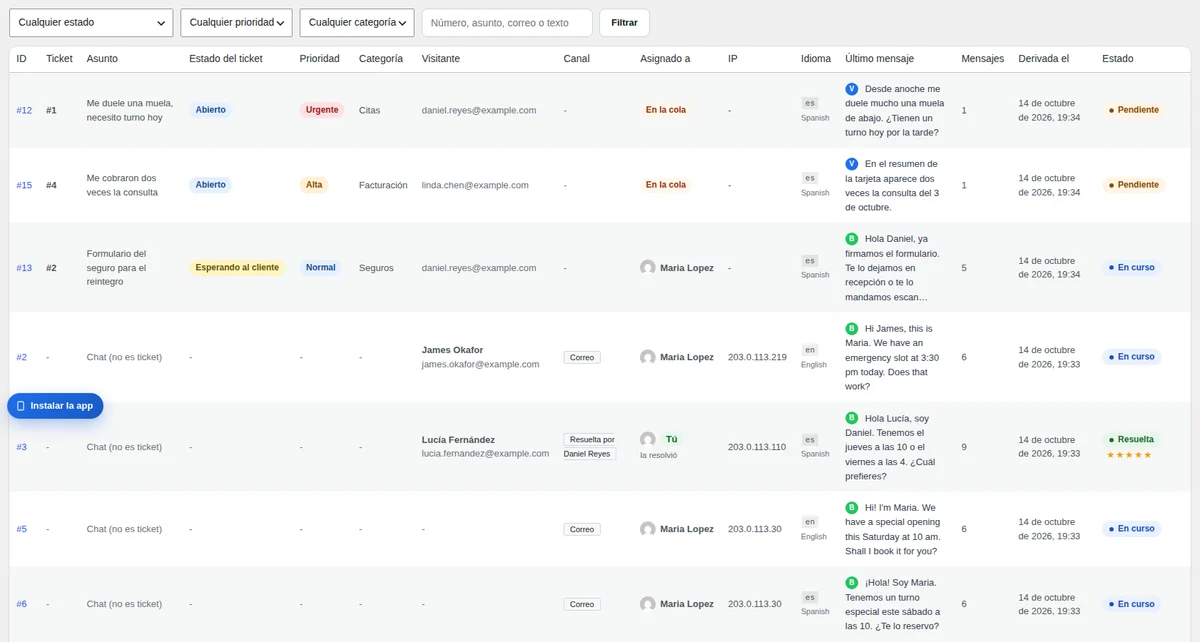Click the "Urgente" priority badge
This screenshot has height=642, width=1200.
(322, 110)
